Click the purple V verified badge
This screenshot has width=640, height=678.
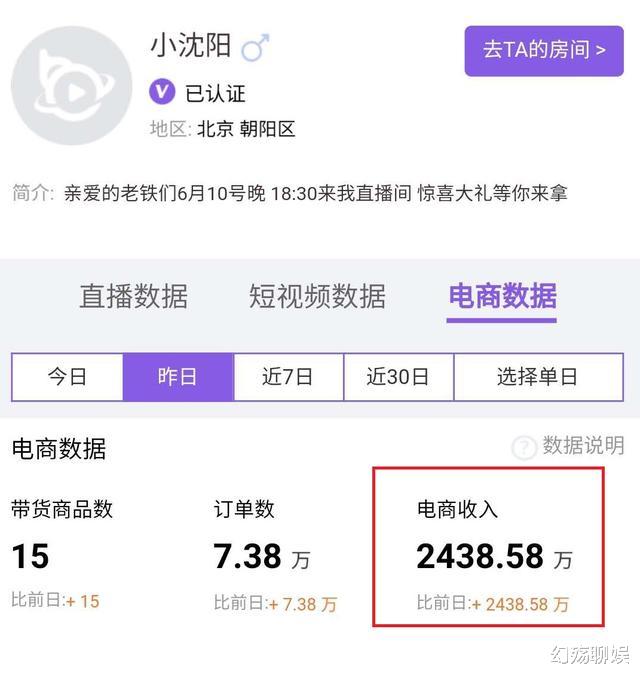pos(162,92)
